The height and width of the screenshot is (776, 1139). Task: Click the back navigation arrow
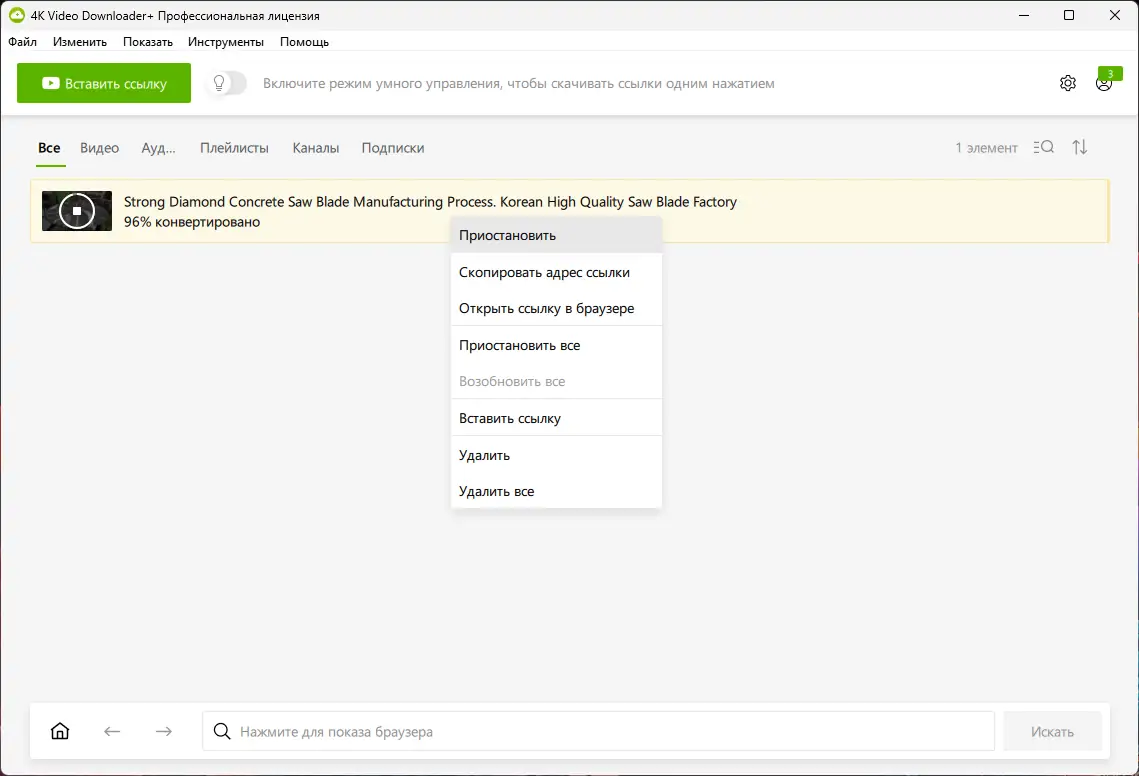point(112,731)
